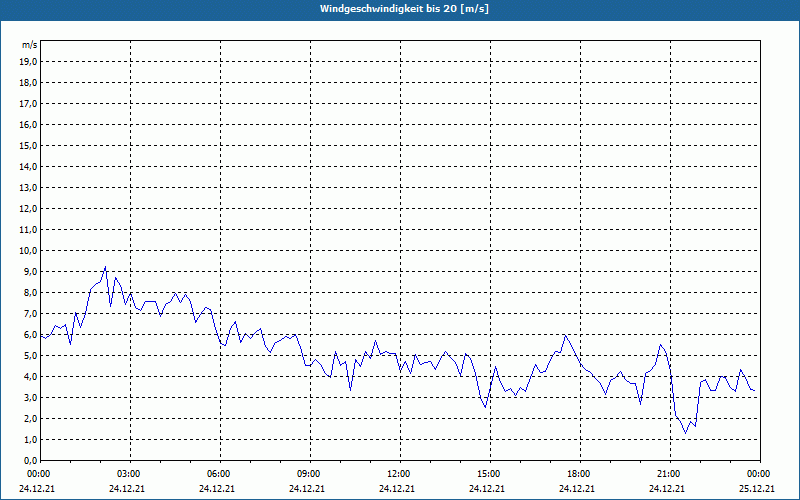Click the 12,0 y-axis value
800x500 pixels.
(29, 209)
